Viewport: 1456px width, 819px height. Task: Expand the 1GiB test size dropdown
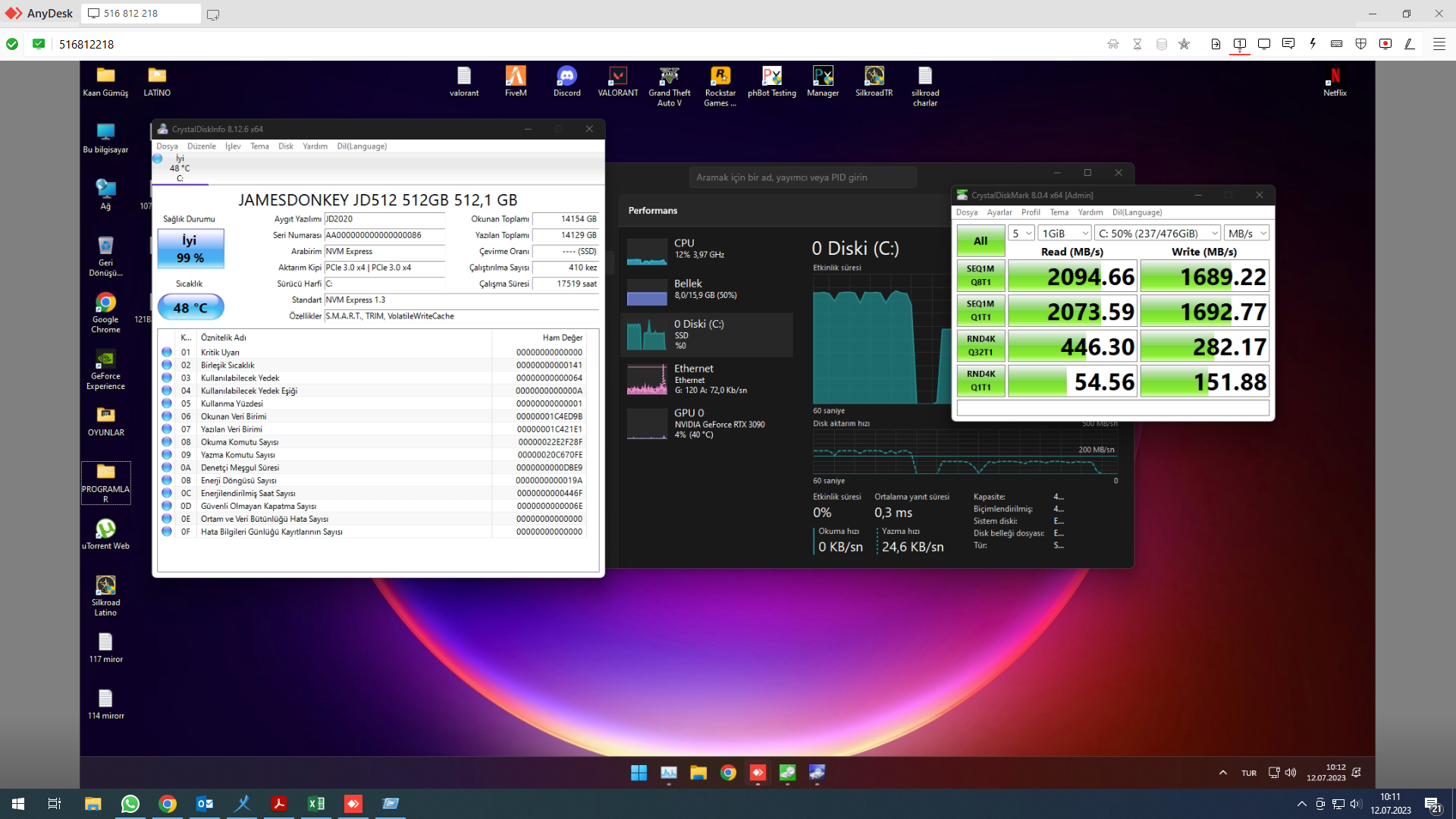click(1065, 234)
